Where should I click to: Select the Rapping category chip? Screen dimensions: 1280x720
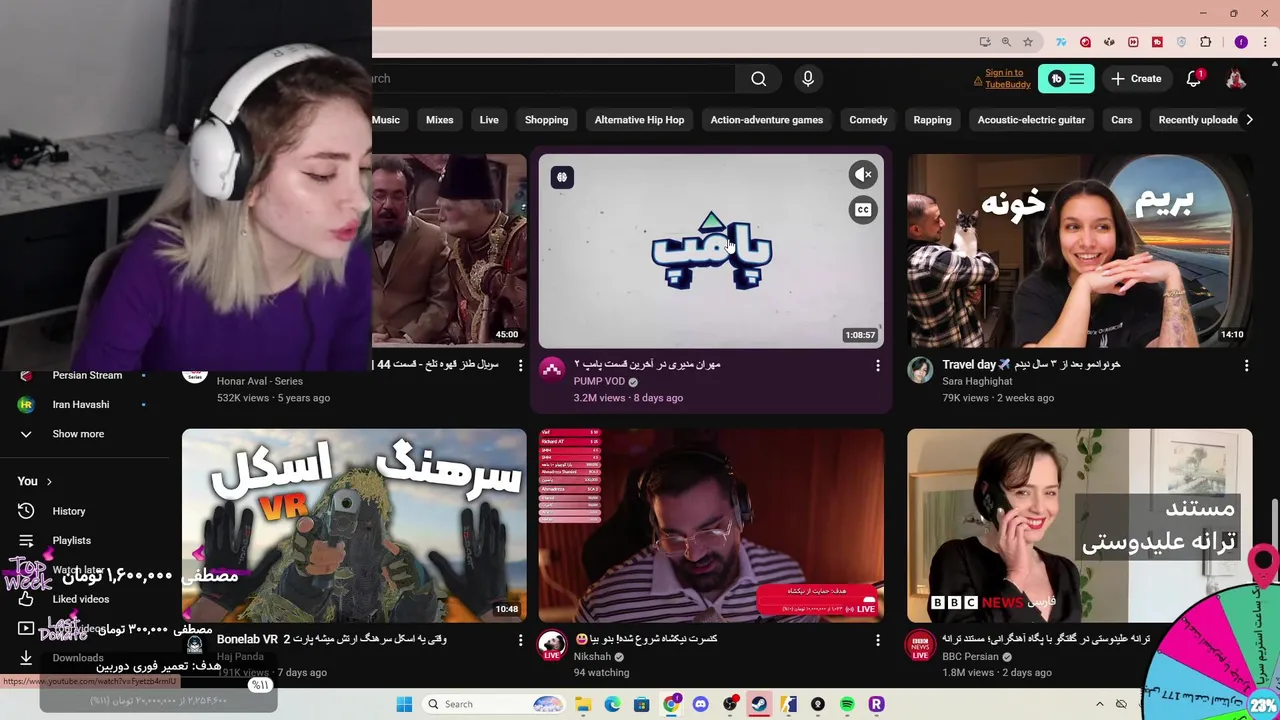click(932, 120)
